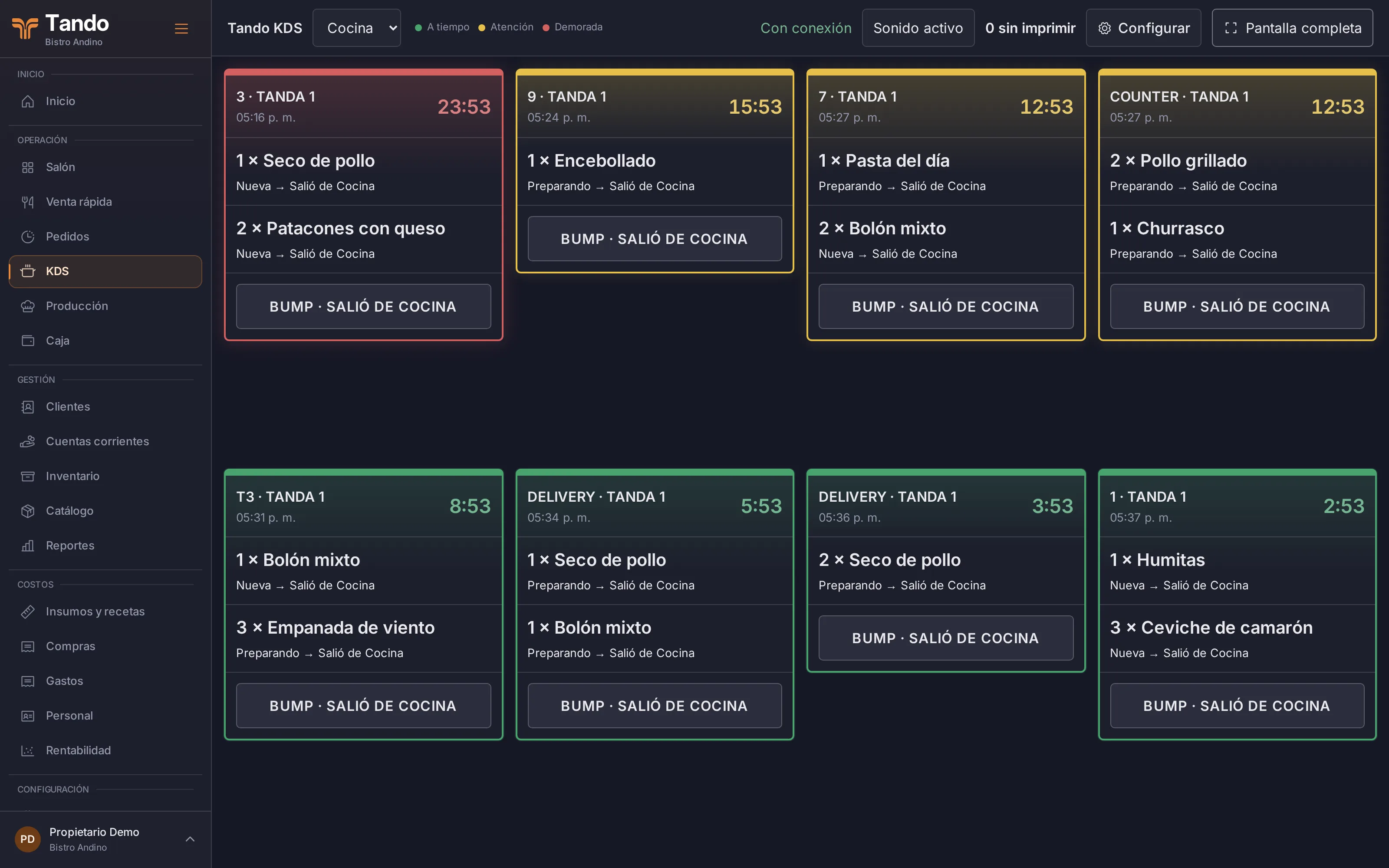Screen dimensions: 1389x868
Task: Click the 15:53 timer on order 9
Action: tap(755, 107)
